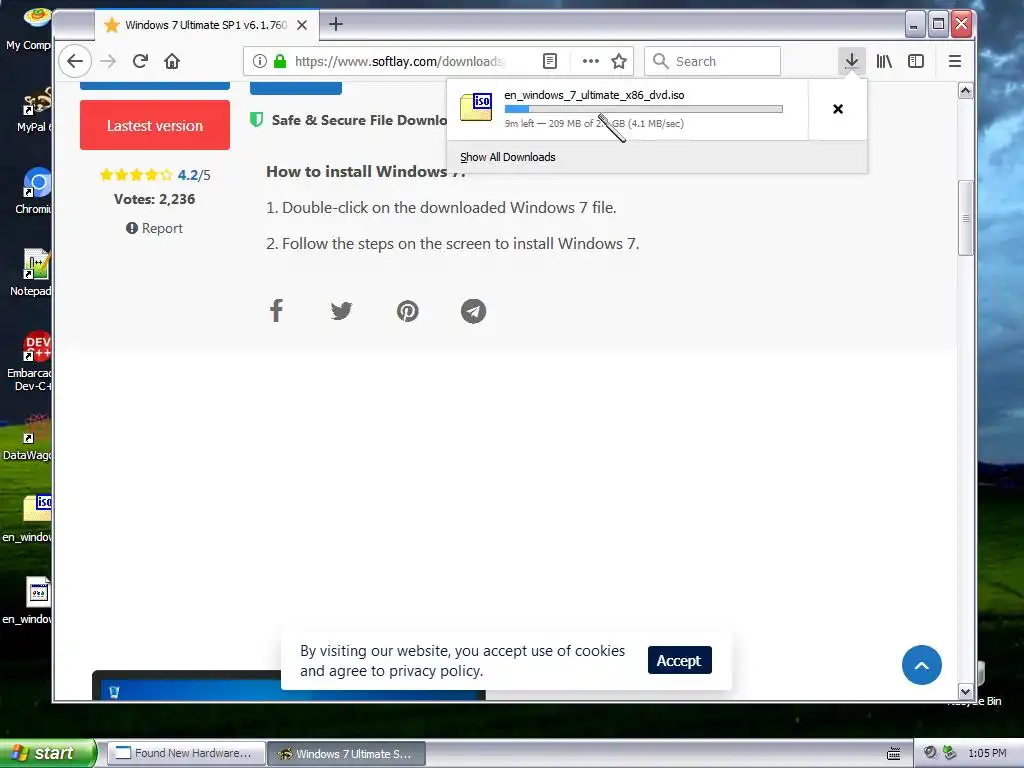The height and width of the screenshot is (768, 1024).
Task: Click the scrollbar down arrow
Action: pos(966,692)
